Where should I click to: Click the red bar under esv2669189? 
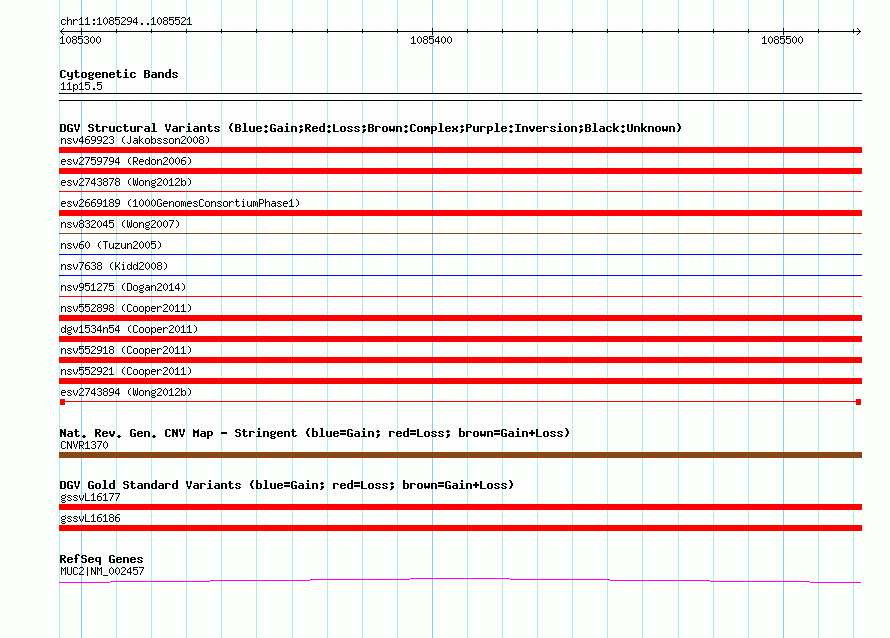[x=460, y=213]
